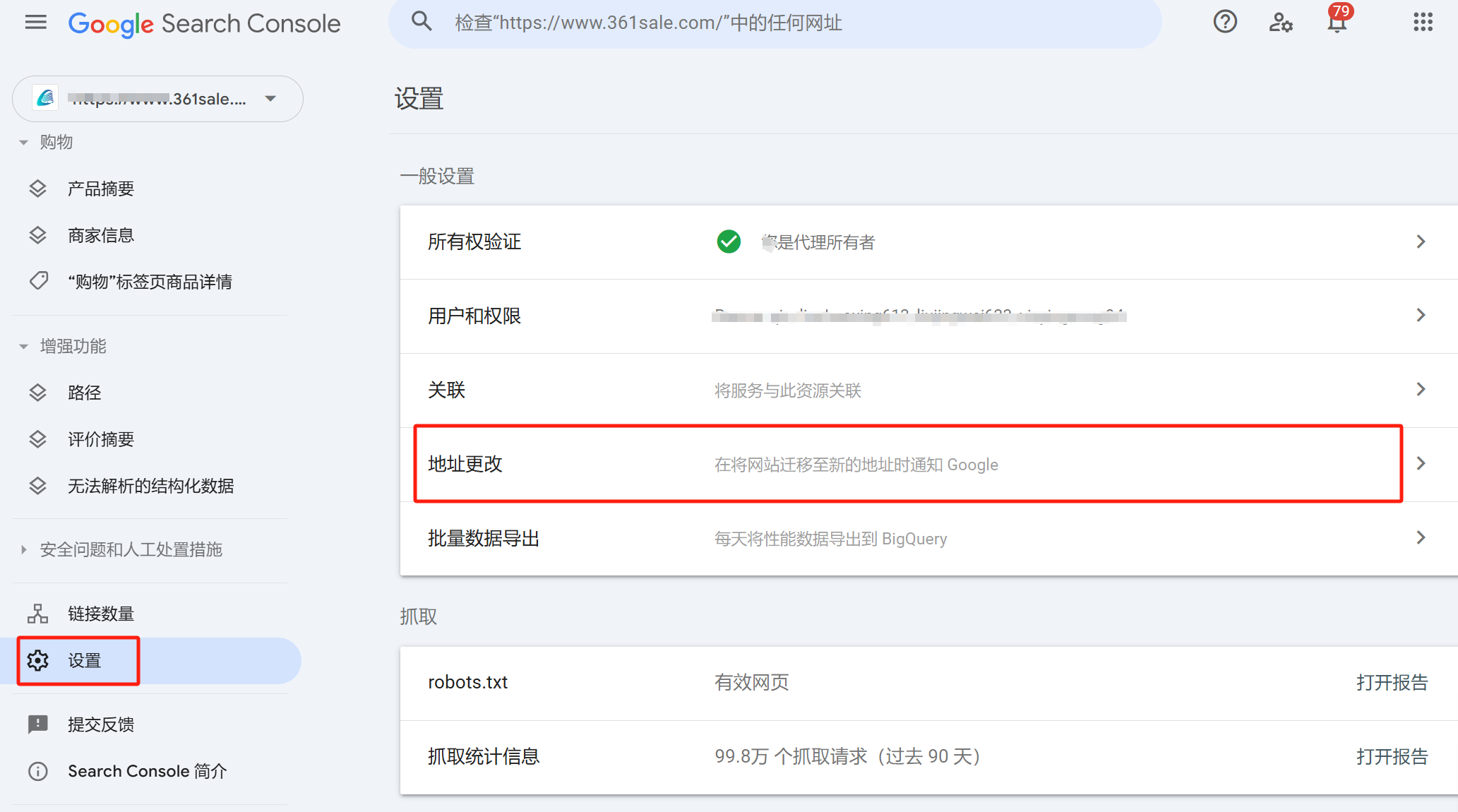Click the URL inspection search field
The height and width of the screenshot is (812, 1458).
[777, 23]
